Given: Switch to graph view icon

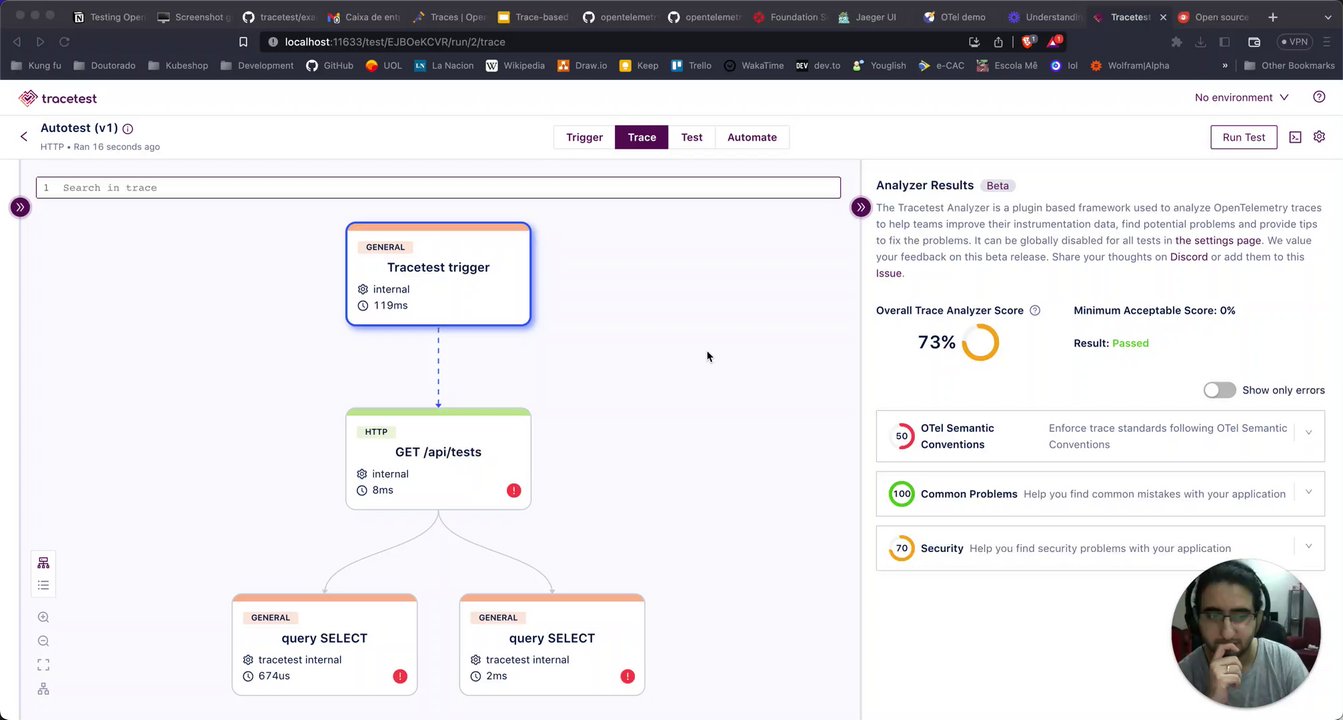Looking at the screenshot, I should pyautogui.click(x=43, y=563).
